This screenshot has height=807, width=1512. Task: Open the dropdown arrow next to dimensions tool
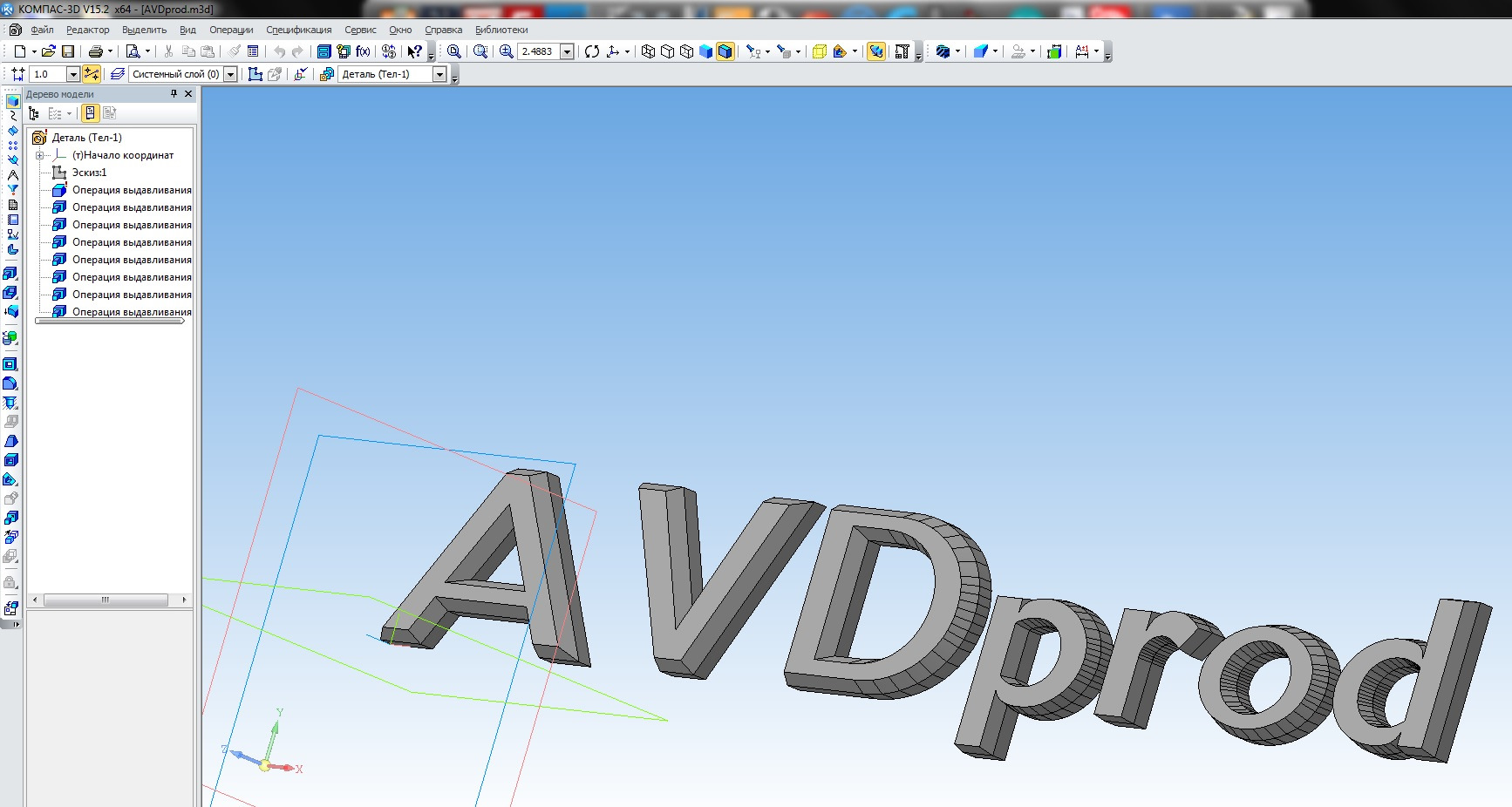tap(1097, 51)
